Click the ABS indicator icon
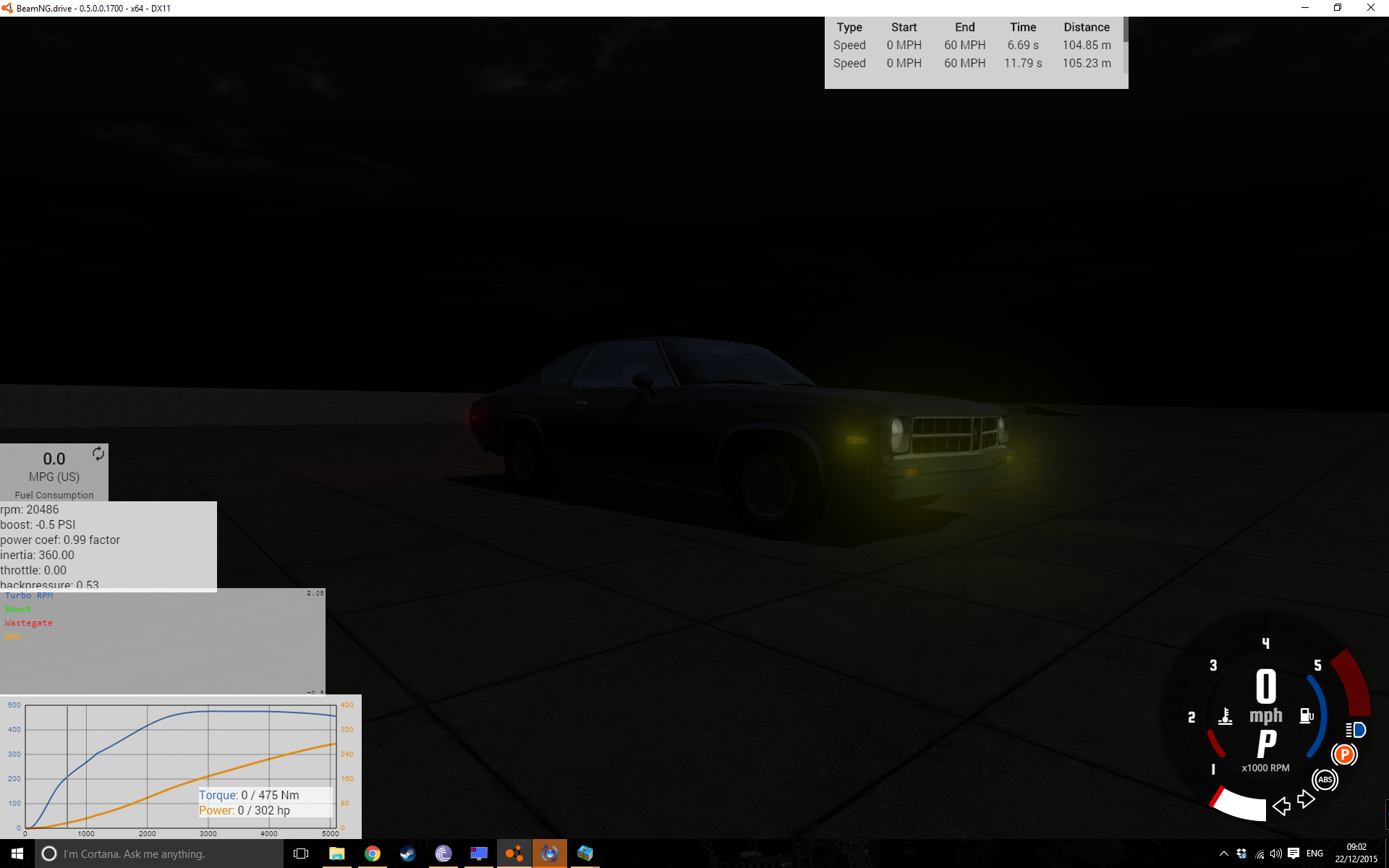Viewport: 1389px width, 868px height. [1325, 780]
